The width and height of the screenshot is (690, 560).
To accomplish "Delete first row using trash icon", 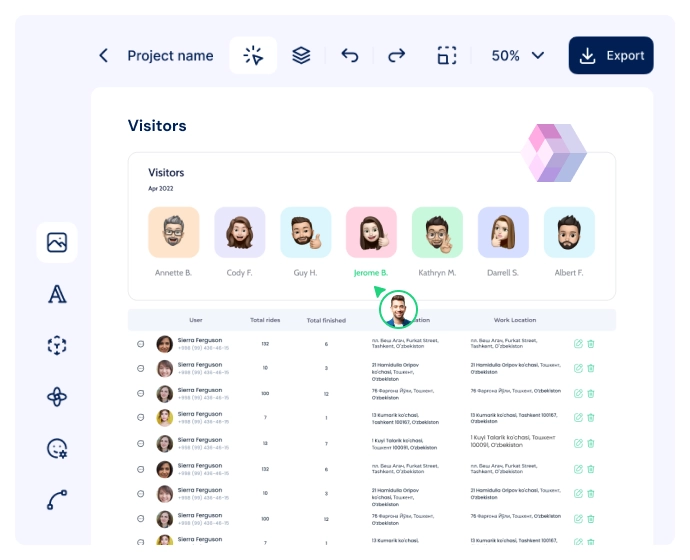I will point(591,344).
